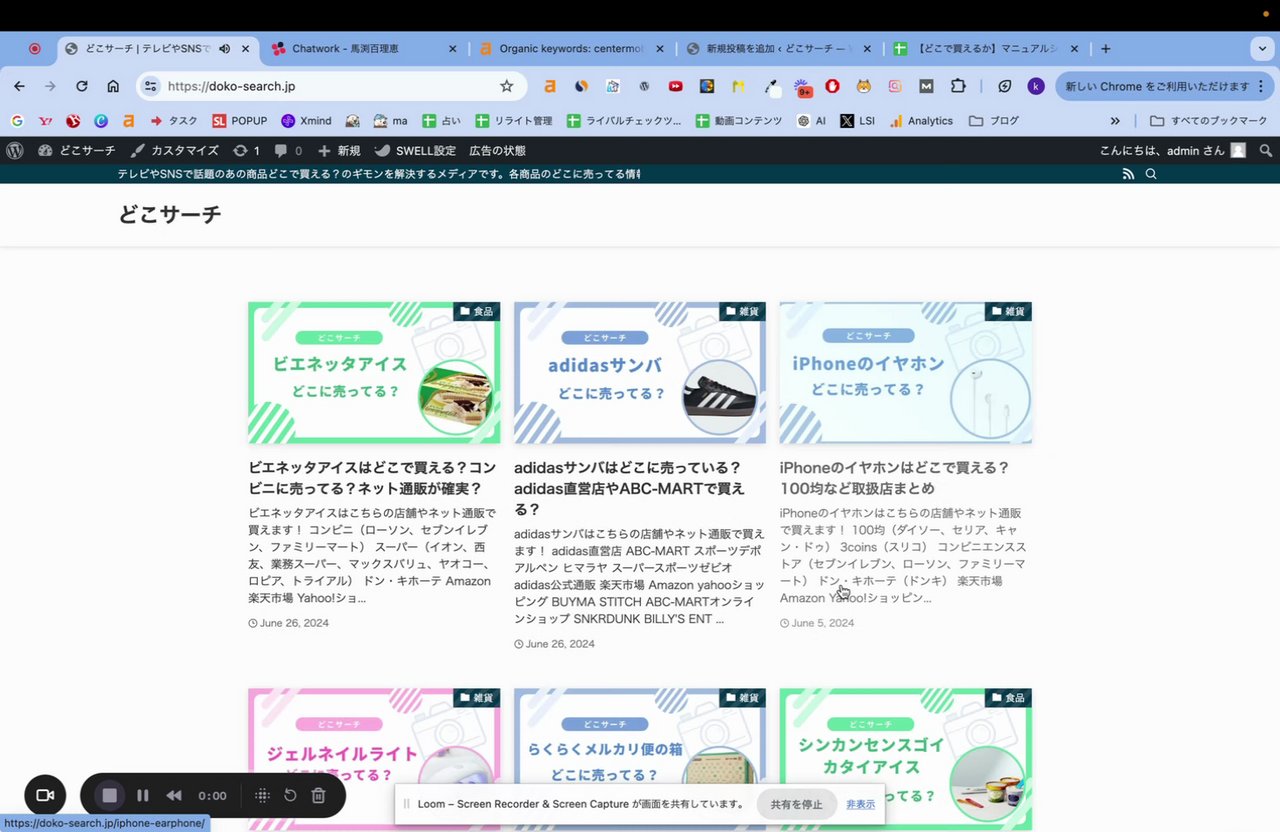Rewind the Loom recording
This screenshot has height=832, width=1280.
click(x=174, y=796)
